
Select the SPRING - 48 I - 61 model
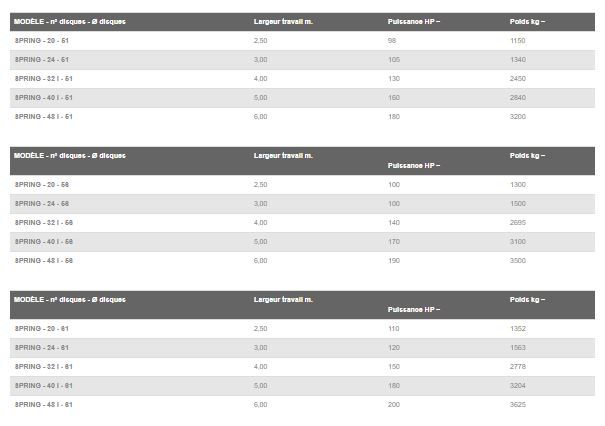(x=44, y=404)
